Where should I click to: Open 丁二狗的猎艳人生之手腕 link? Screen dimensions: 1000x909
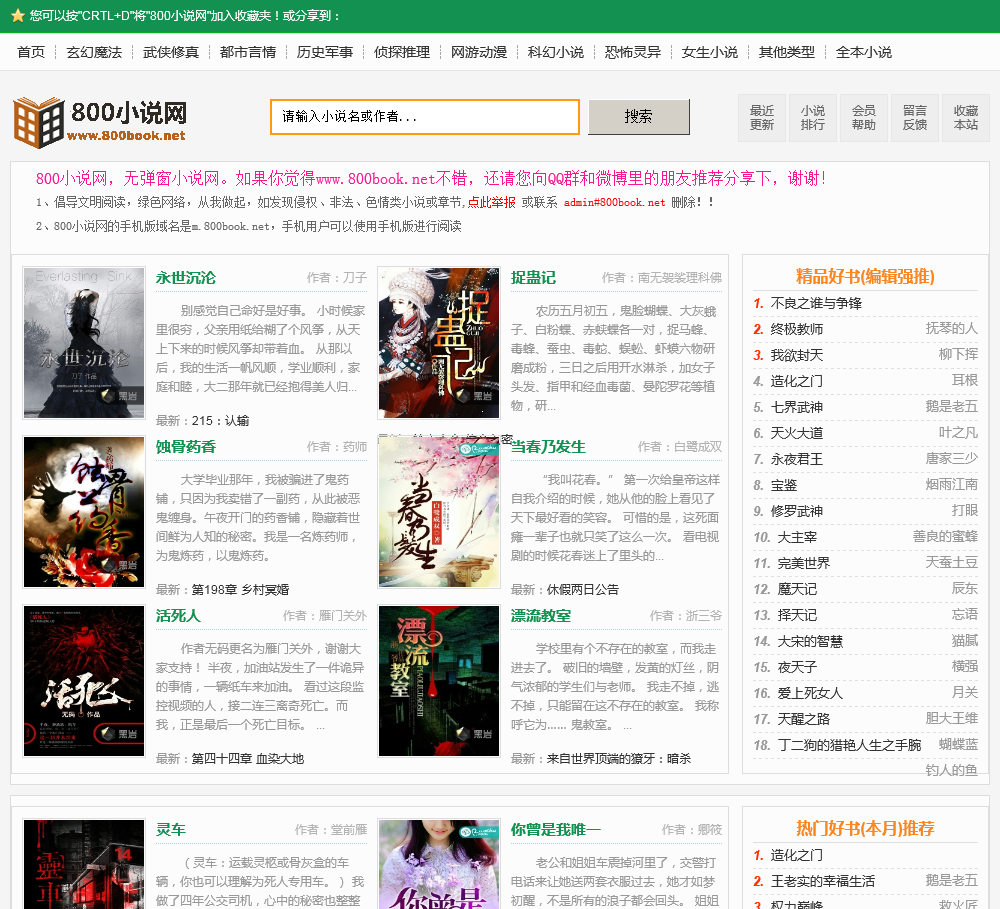[849, 745]
